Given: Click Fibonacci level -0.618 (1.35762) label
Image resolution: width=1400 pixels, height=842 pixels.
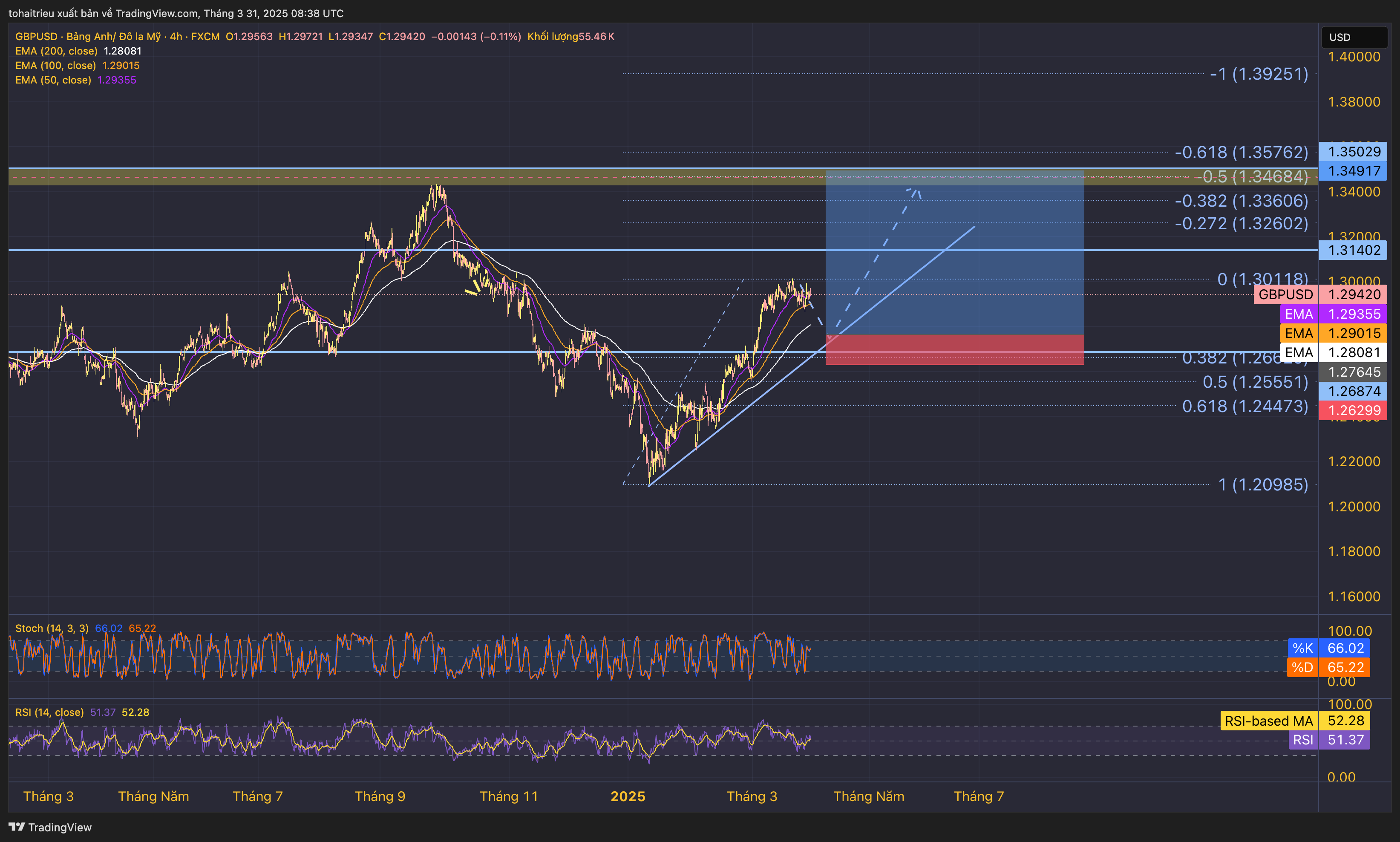Looking at the screenshot, I should 1241,152.
